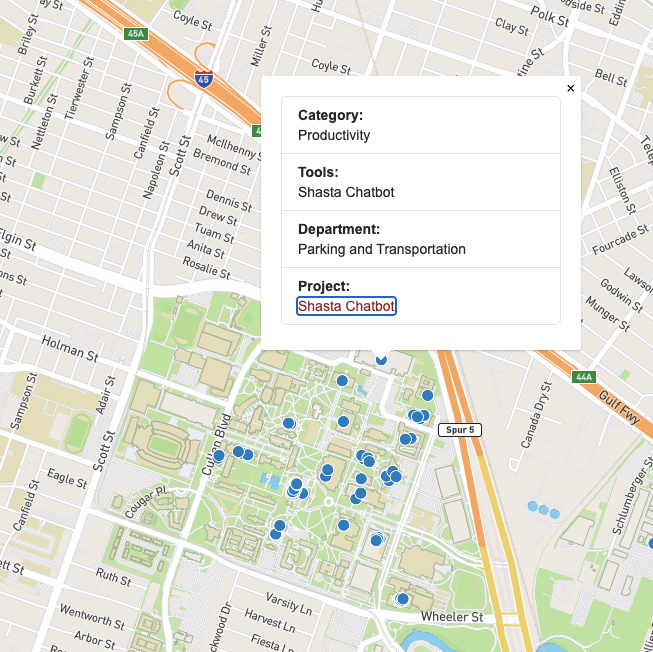Click the Spur 5 road badge
Viewport: 653px width, 652px height.
460,430
